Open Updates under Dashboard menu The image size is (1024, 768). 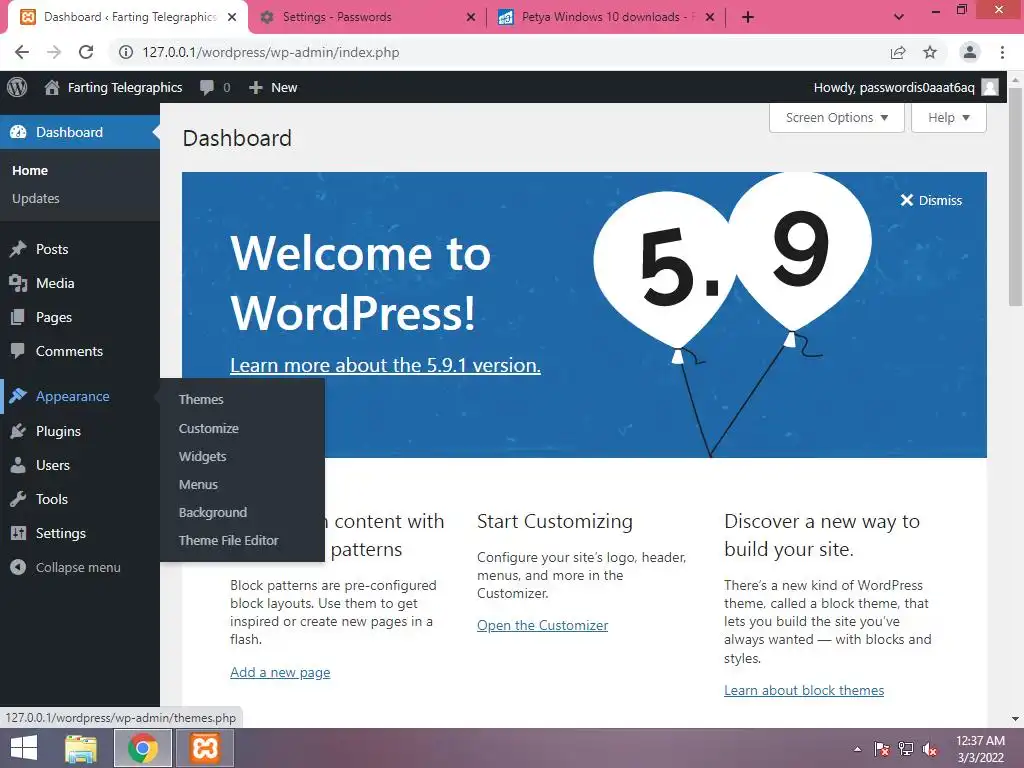[x=36, y=198]
